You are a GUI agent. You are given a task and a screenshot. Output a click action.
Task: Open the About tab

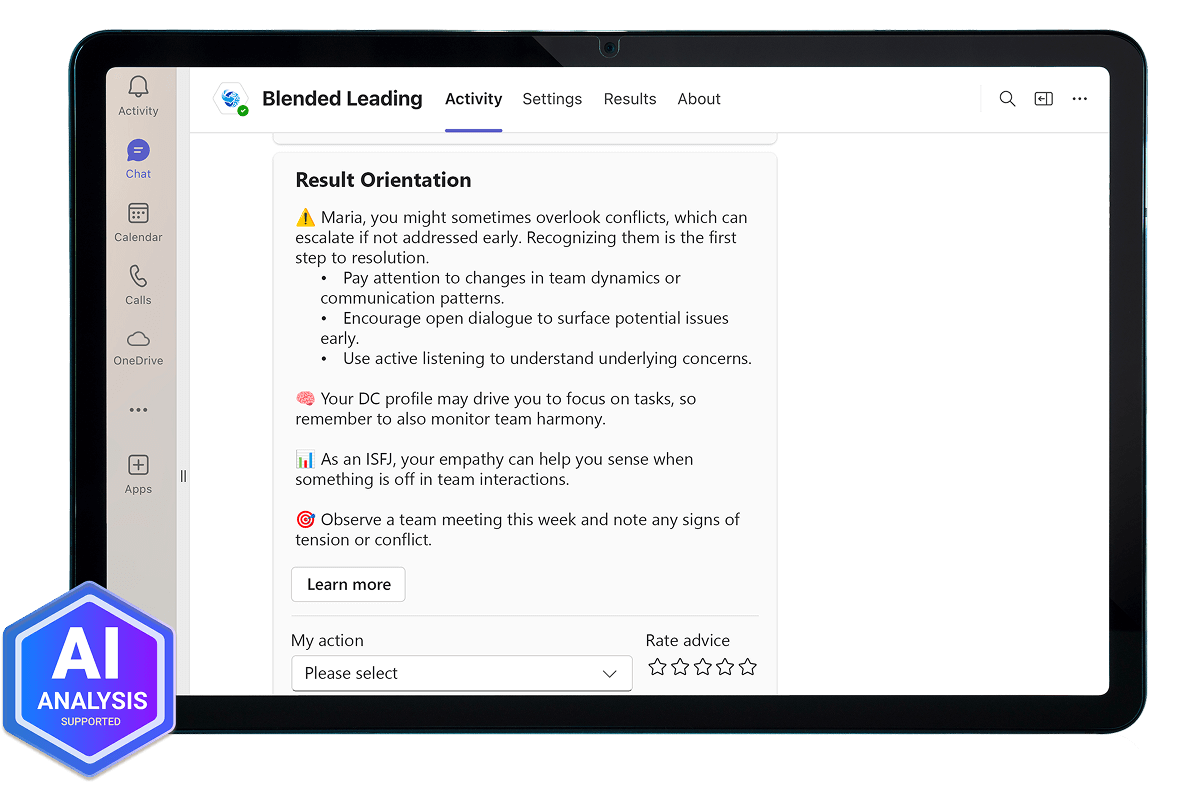coord(699,99)
